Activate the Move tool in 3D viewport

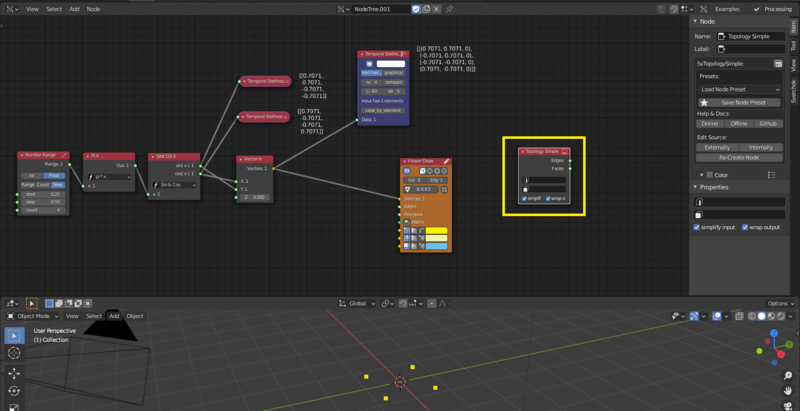[x=14, y=374]
